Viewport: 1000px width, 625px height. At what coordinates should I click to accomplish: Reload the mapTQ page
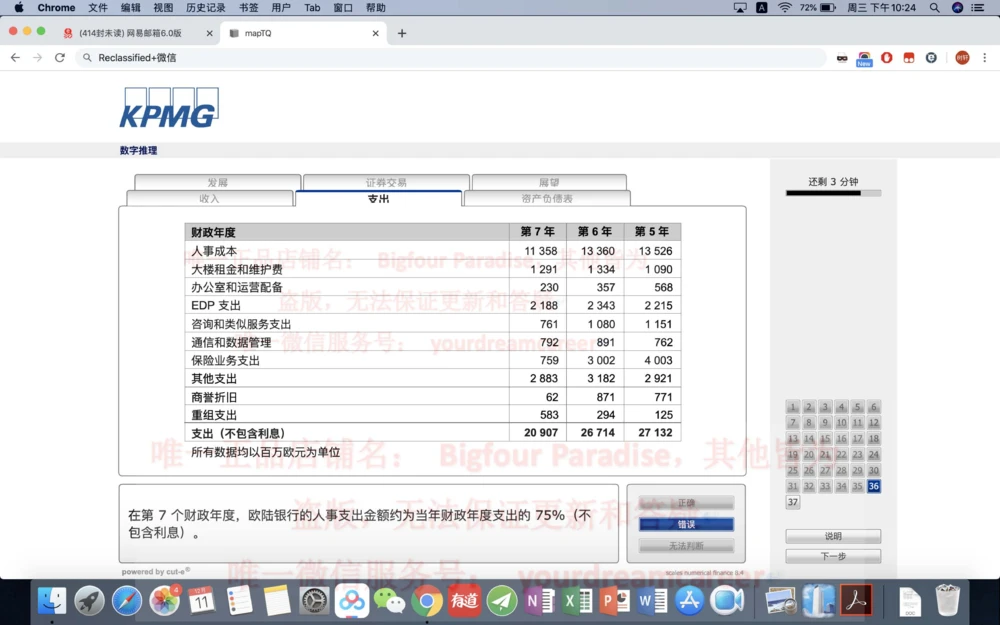59,58
